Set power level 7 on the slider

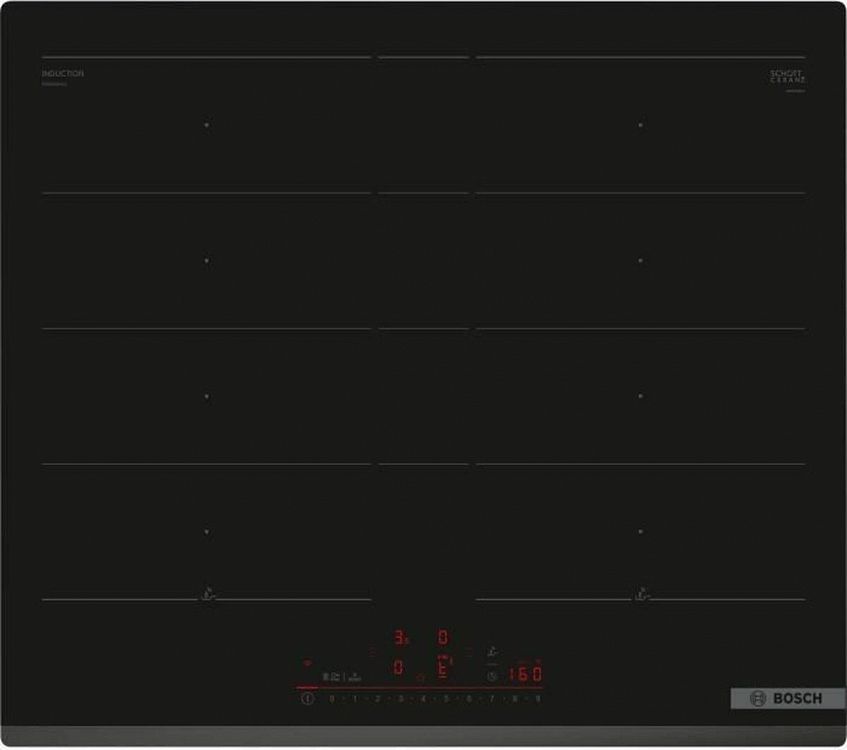coord(492,699)
